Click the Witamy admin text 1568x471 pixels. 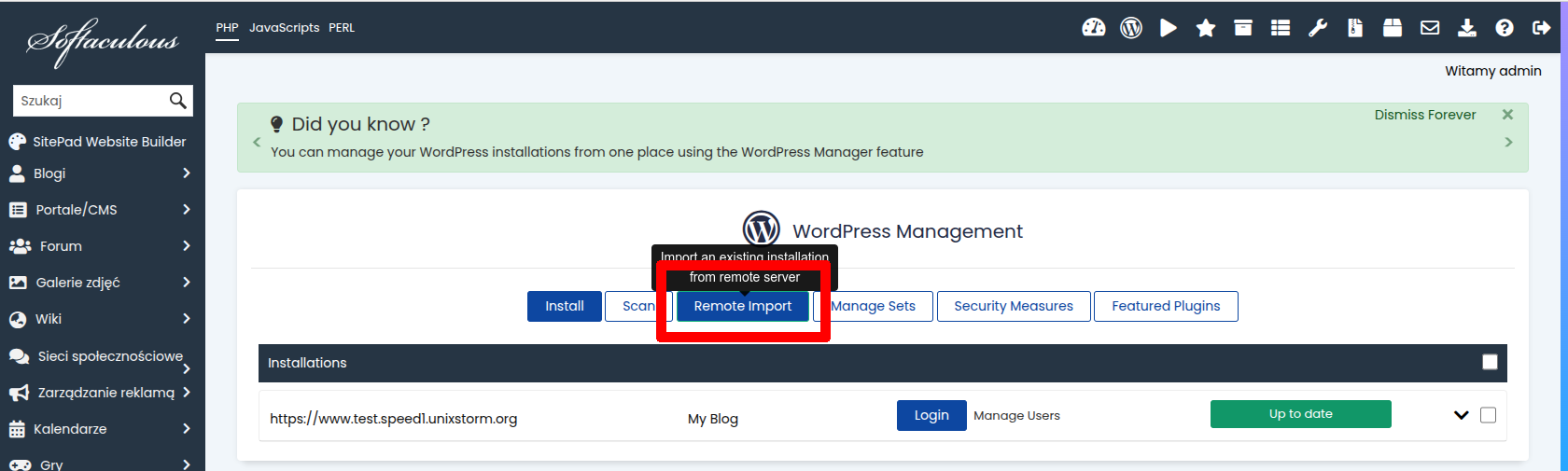pos(1493,71)
